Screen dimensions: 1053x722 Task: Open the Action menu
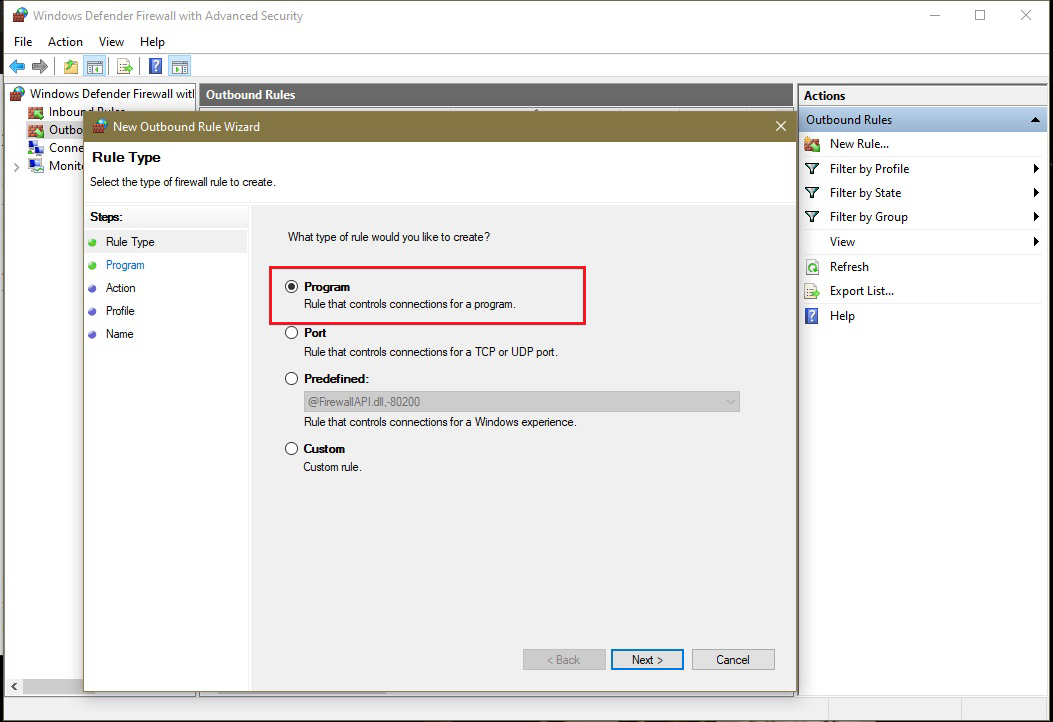click(x=65, y=42)
